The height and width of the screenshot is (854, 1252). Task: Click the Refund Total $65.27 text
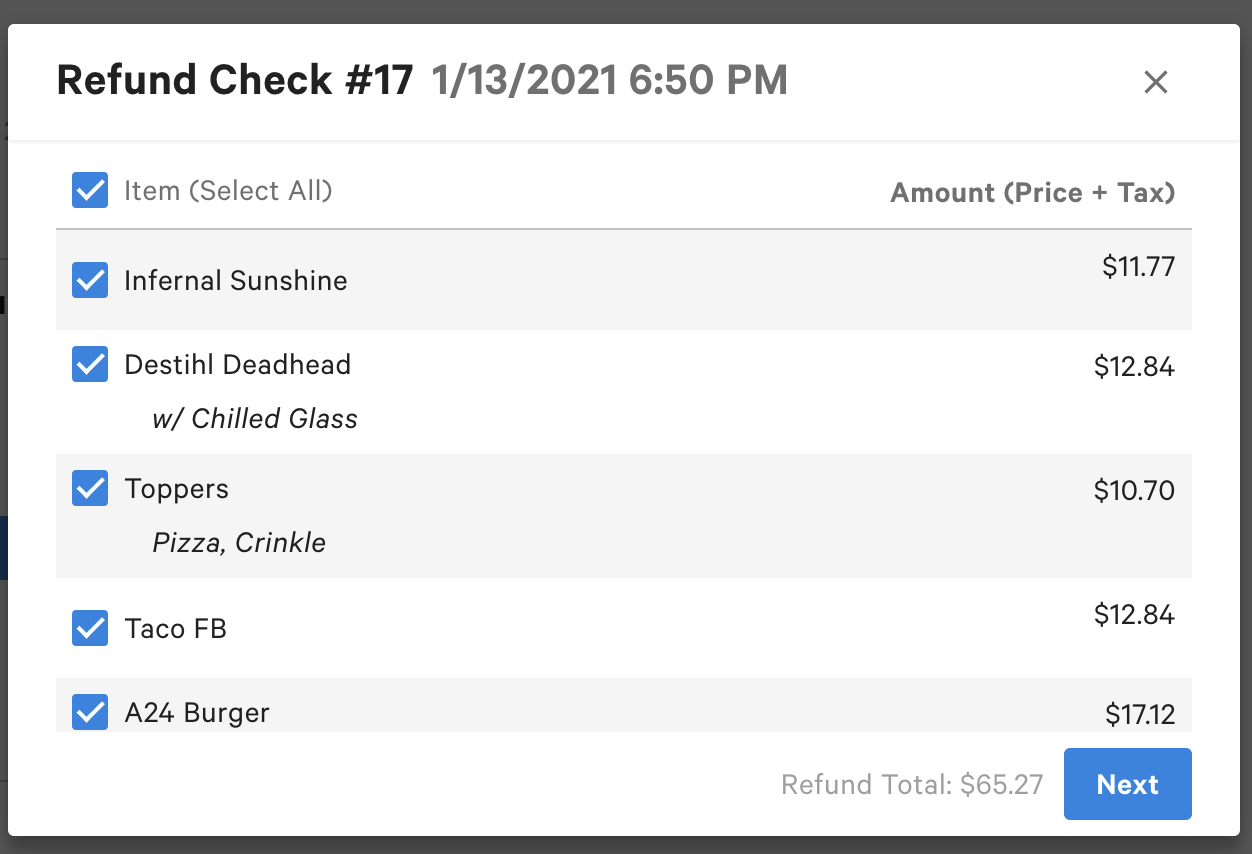point(911,784)
